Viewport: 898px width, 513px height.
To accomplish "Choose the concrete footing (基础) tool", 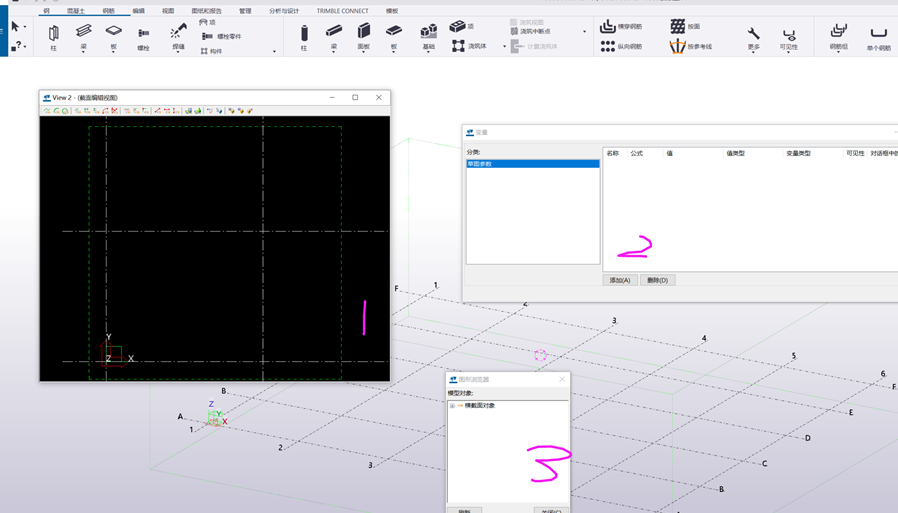I will [x=428, y=33].
